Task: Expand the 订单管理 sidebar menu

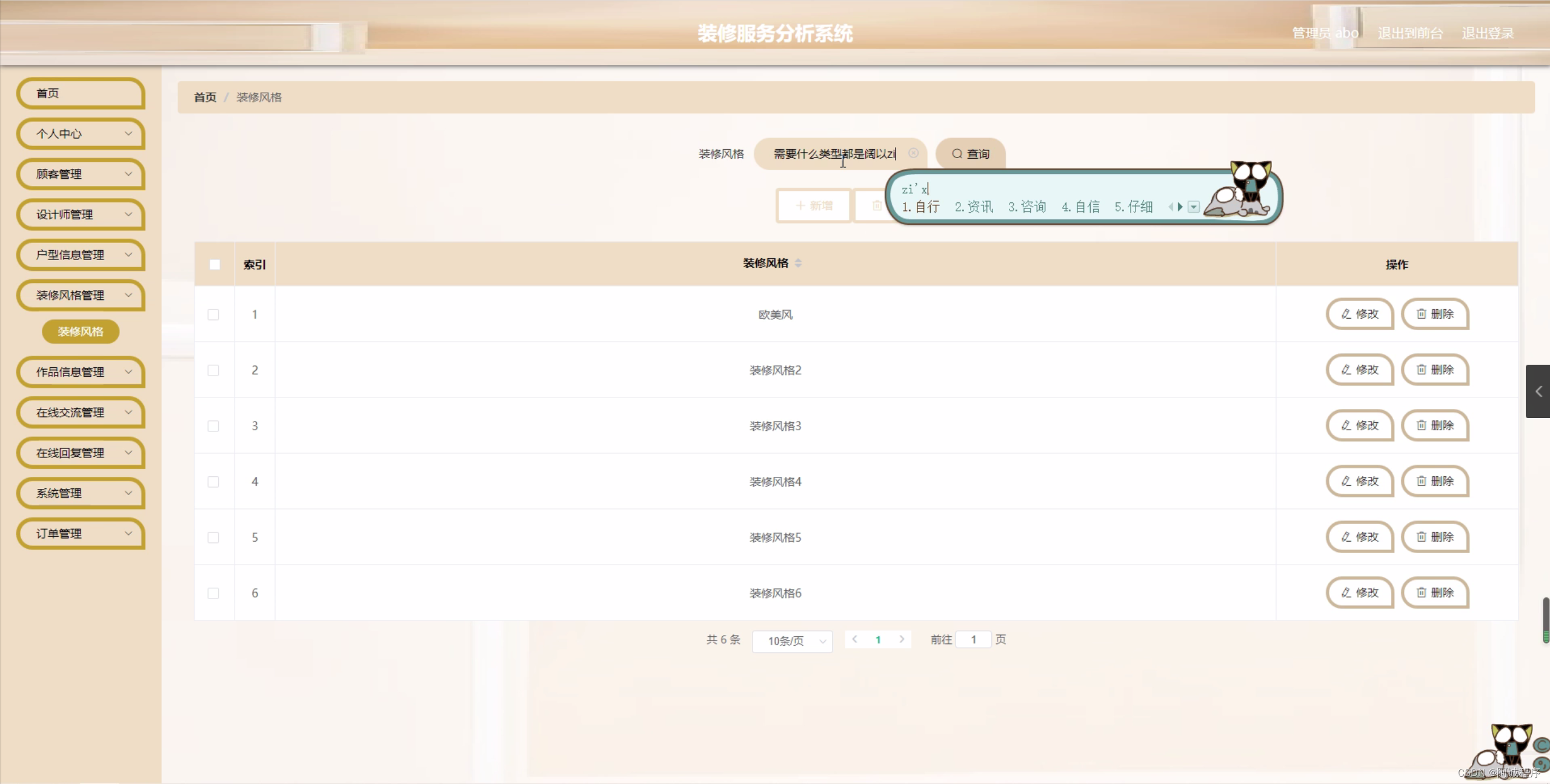Action: 81,534
